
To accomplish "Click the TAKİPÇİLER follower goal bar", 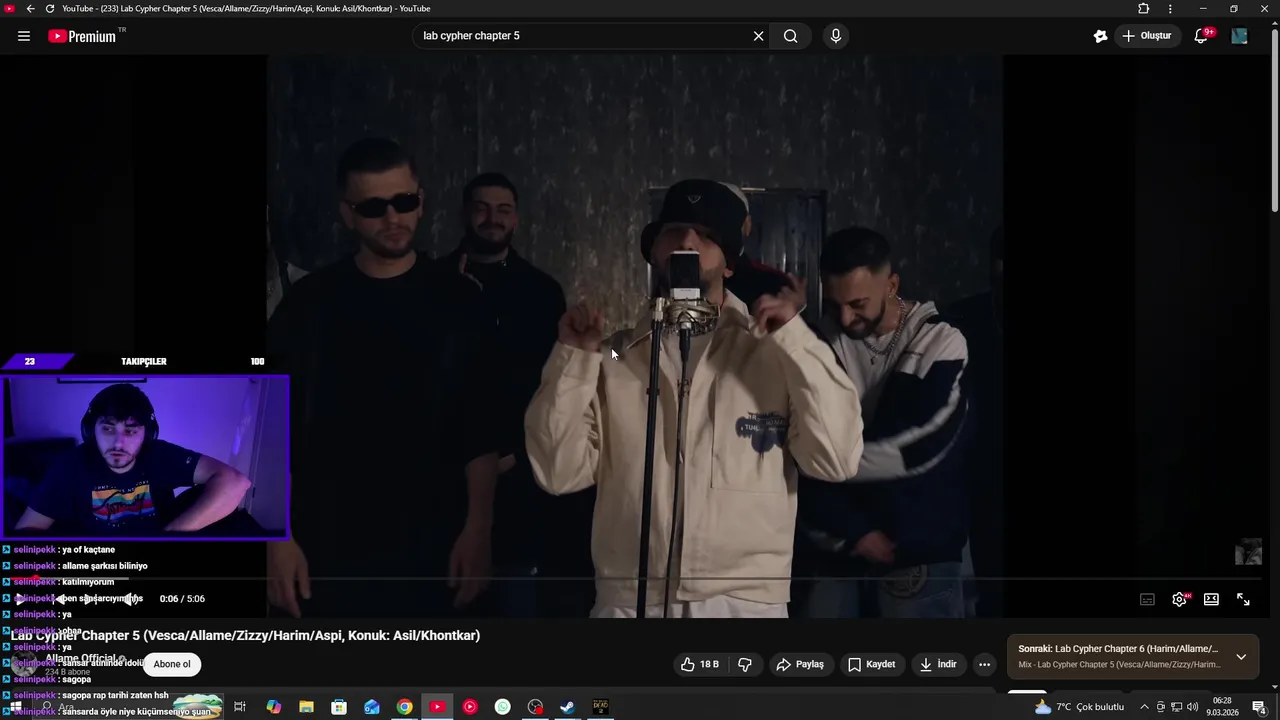I will point(144,361).
